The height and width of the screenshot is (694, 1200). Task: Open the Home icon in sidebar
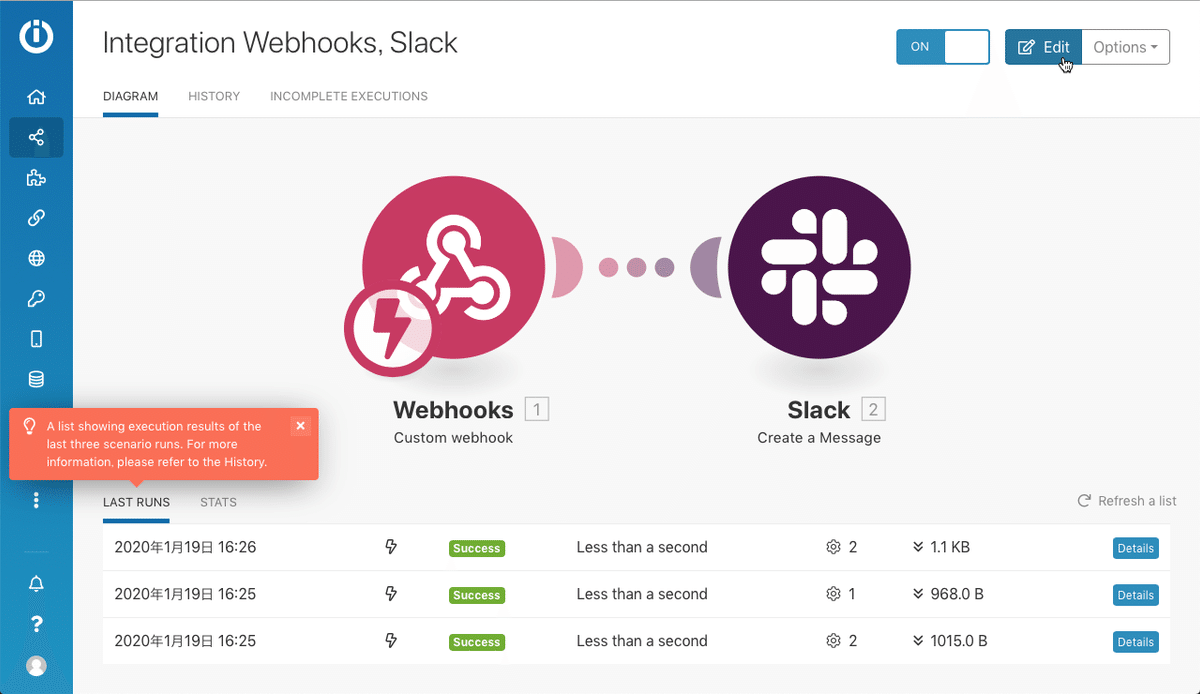[36, 97]
